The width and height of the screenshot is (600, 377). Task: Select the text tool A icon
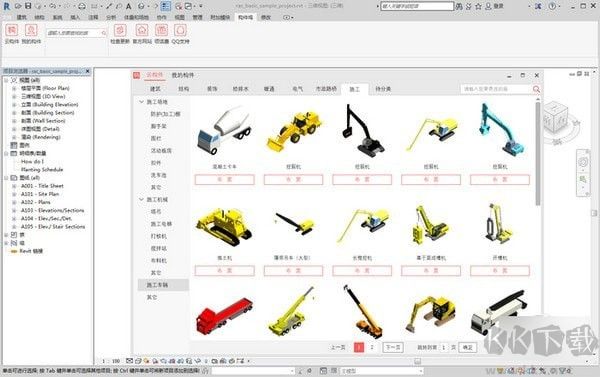click(x=129, y=6)
